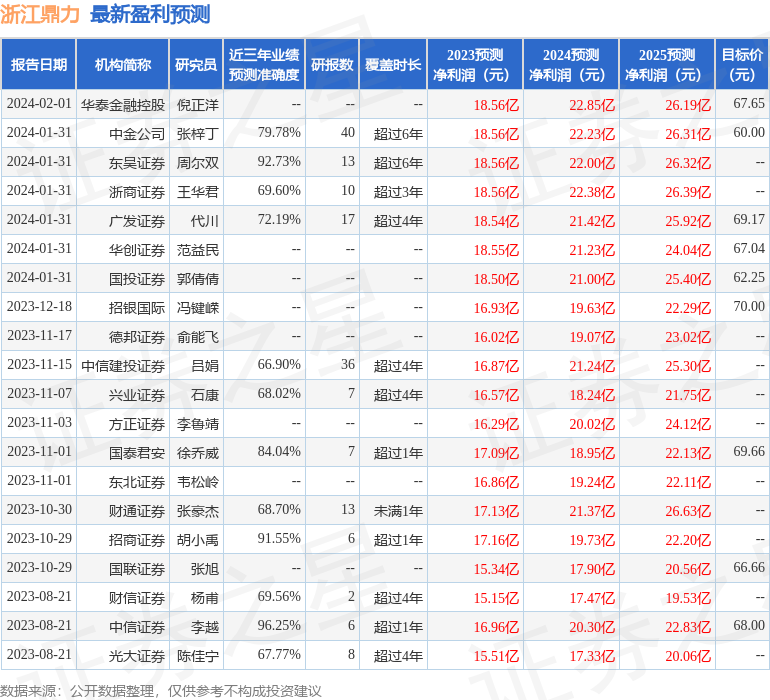The image size is (770, 700).
Task: Click target price 62.25
Action: 748,278
